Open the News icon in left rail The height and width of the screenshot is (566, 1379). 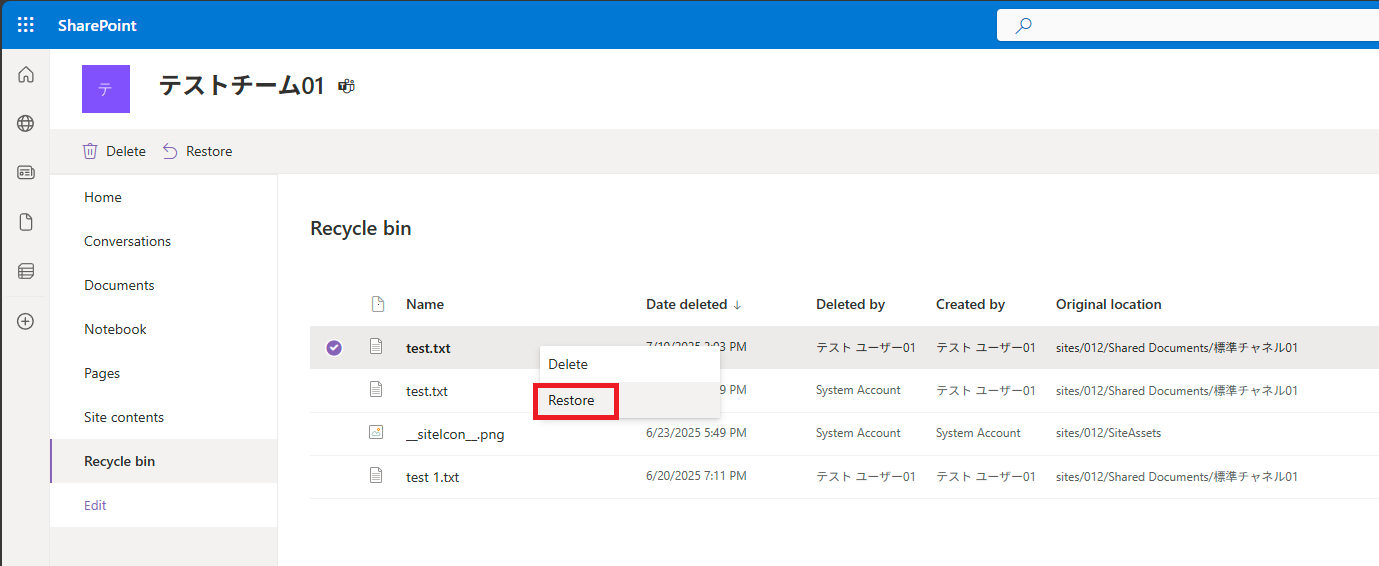click(26, 173)
